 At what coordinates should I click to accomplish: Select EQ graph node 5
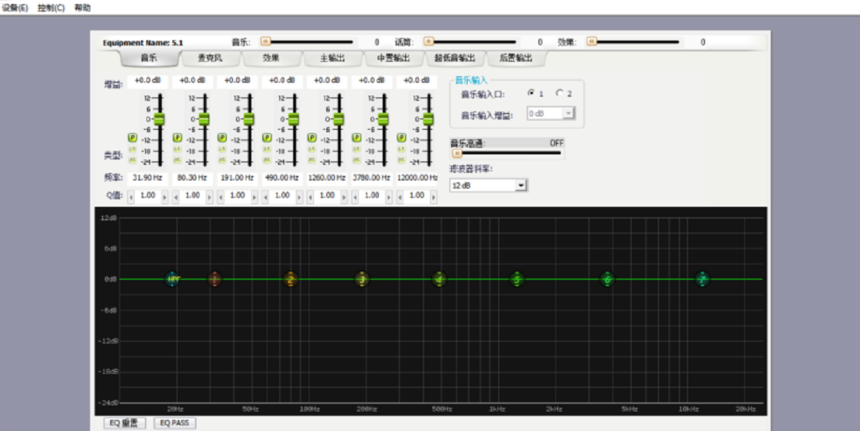coord(517,279)
